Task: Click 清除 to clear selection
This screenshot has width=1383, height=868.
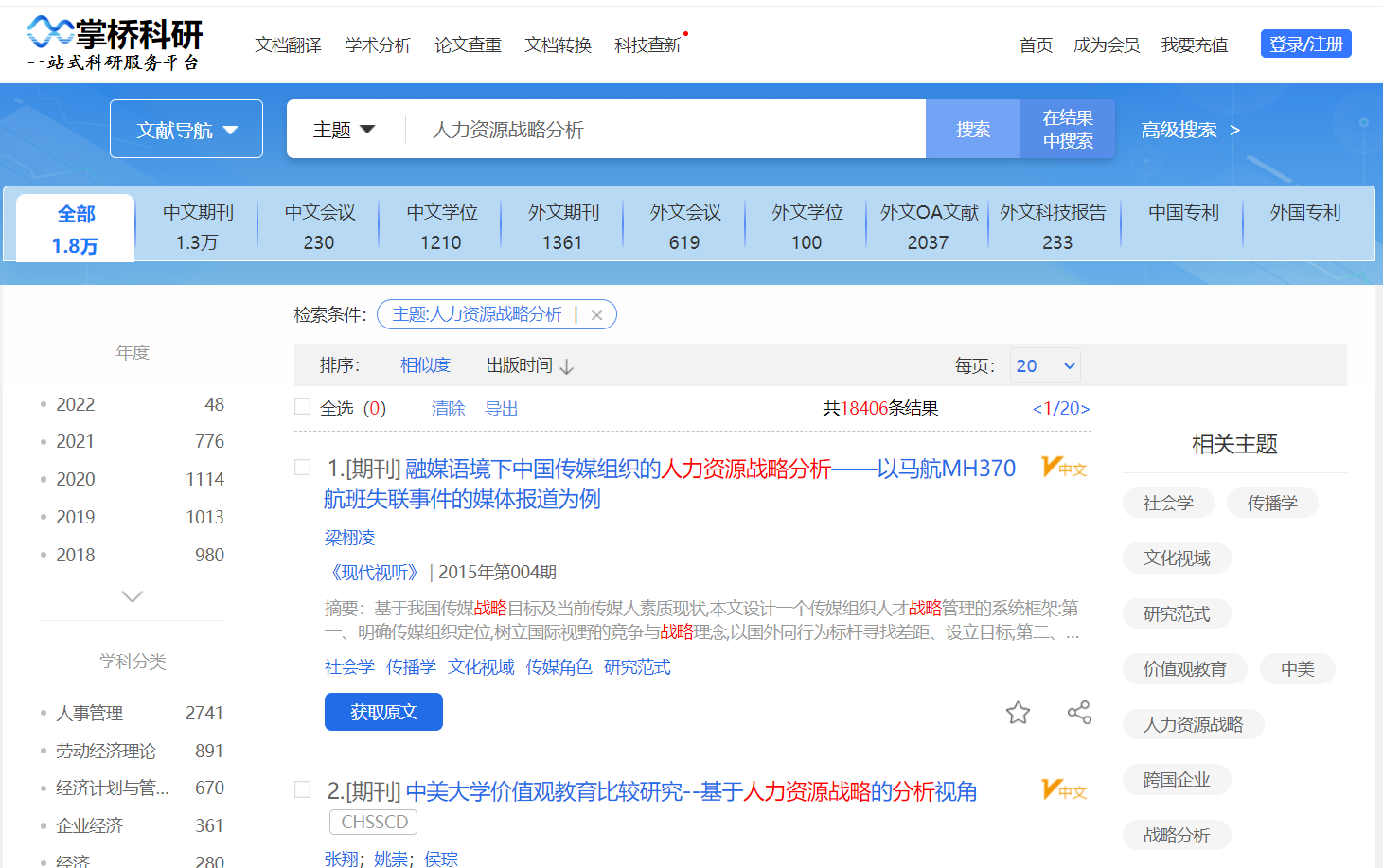Action: point(448,408)
